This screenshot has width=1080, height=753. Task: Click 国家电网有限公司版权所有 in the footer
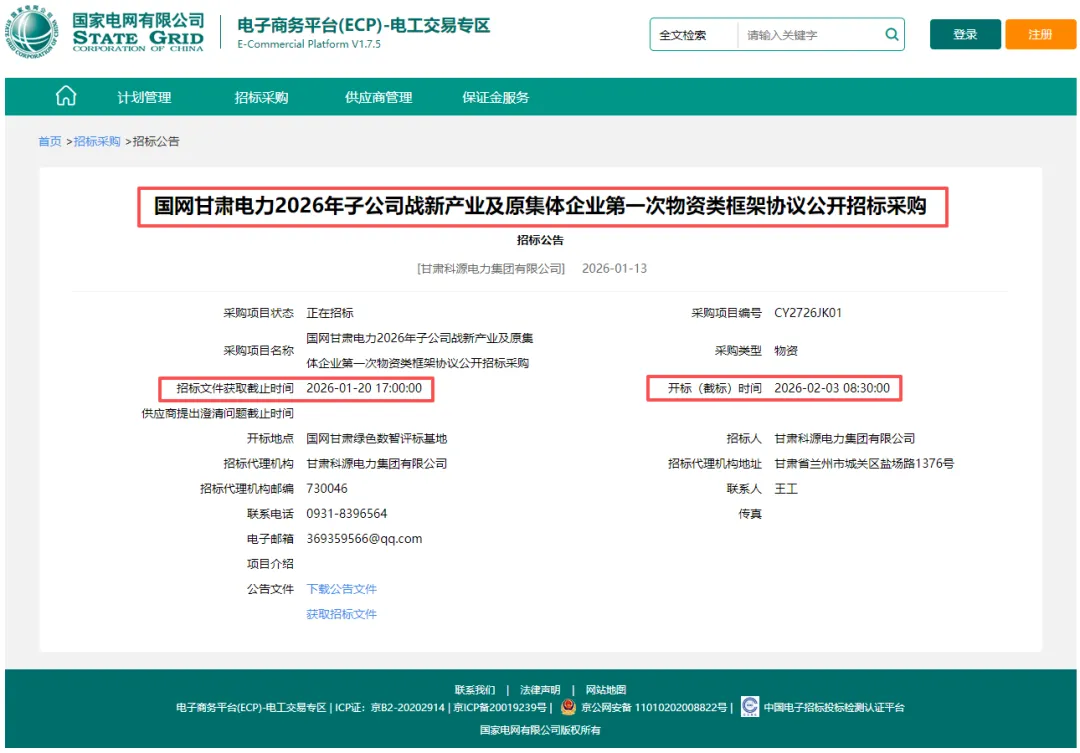pyautogui.click(x=540, y=730)
